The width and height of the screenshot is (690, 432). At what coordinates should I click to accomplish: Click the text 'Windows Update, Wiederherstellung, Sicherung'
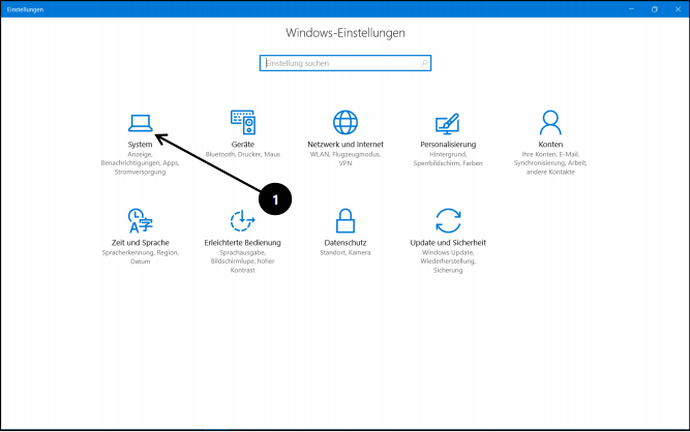tap(448, 261)
